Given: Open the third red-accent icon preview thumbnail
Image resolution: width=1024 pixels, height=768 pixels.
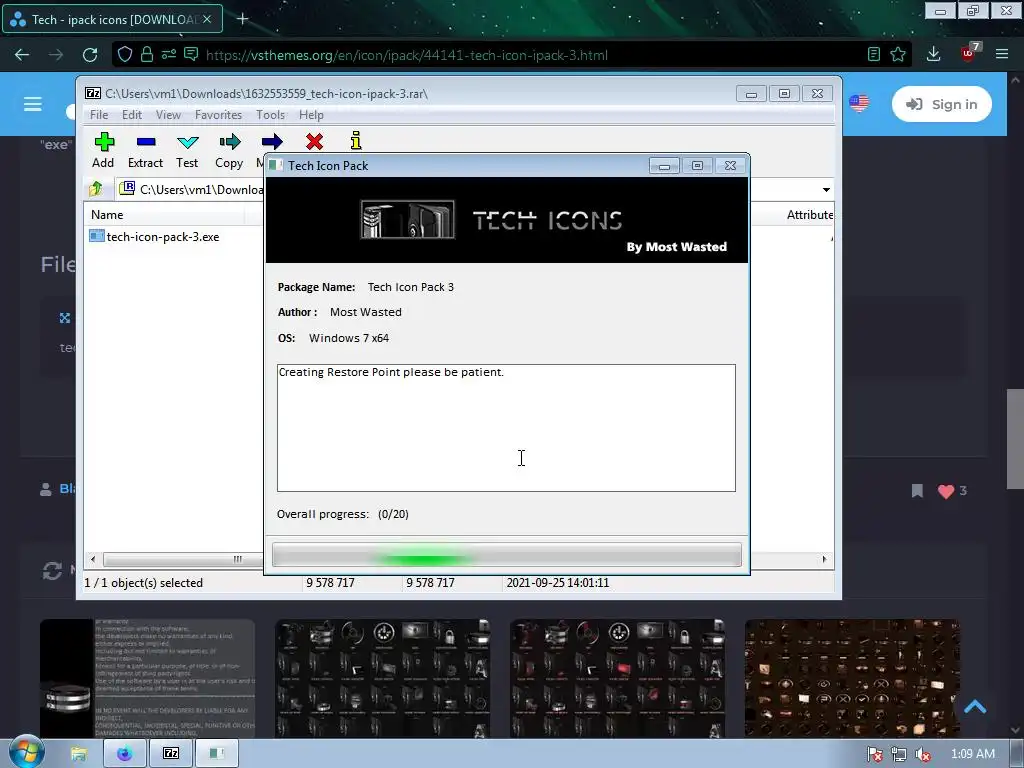Looking at the screenshot, I should click(618, 679).
